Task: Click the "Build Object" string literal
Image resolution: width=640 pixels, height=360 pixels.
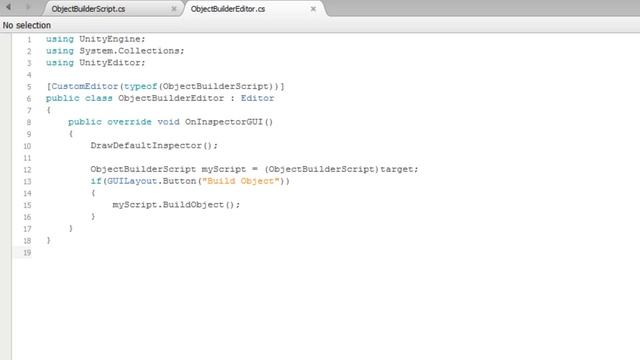Action: tap(241, 181)
